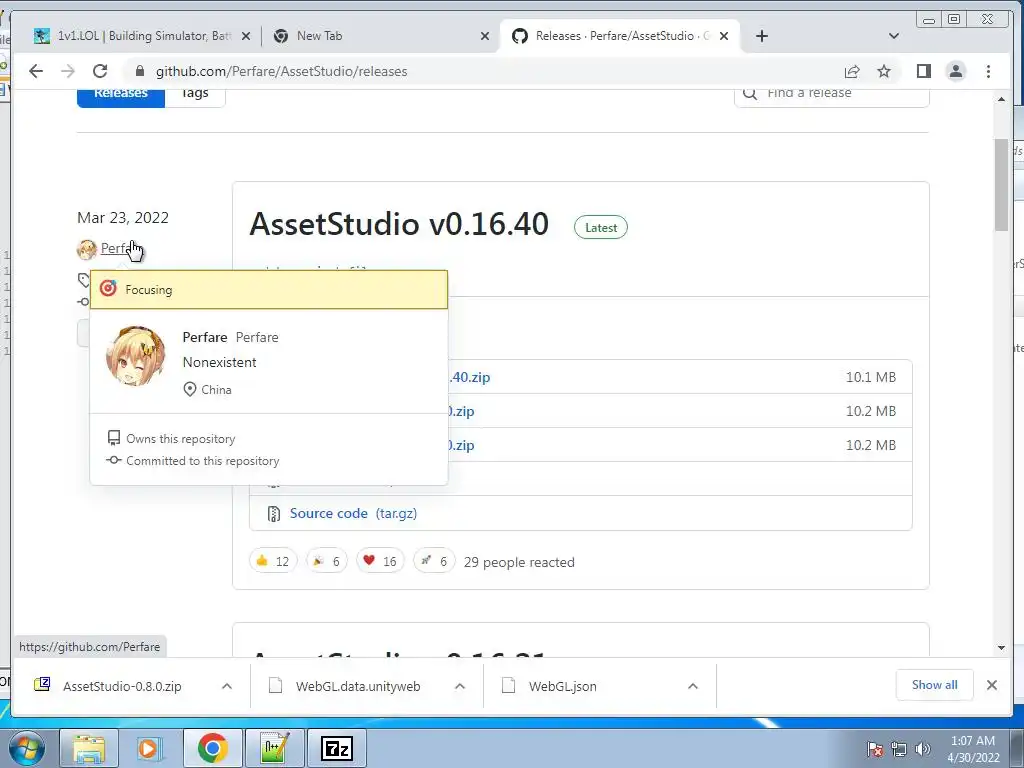Click the vertical scrollbar thumb

1001,185
